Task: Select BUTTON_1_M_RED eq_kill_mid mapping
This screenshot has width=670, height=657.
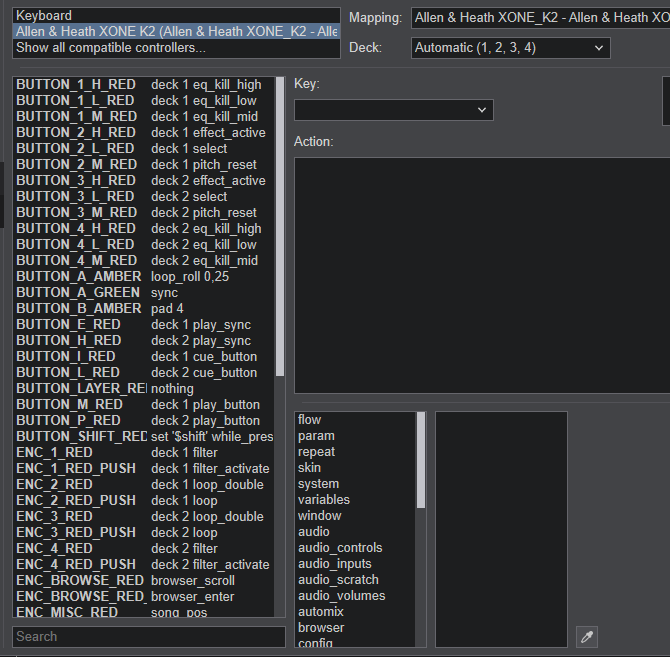Action: point(144,117)
